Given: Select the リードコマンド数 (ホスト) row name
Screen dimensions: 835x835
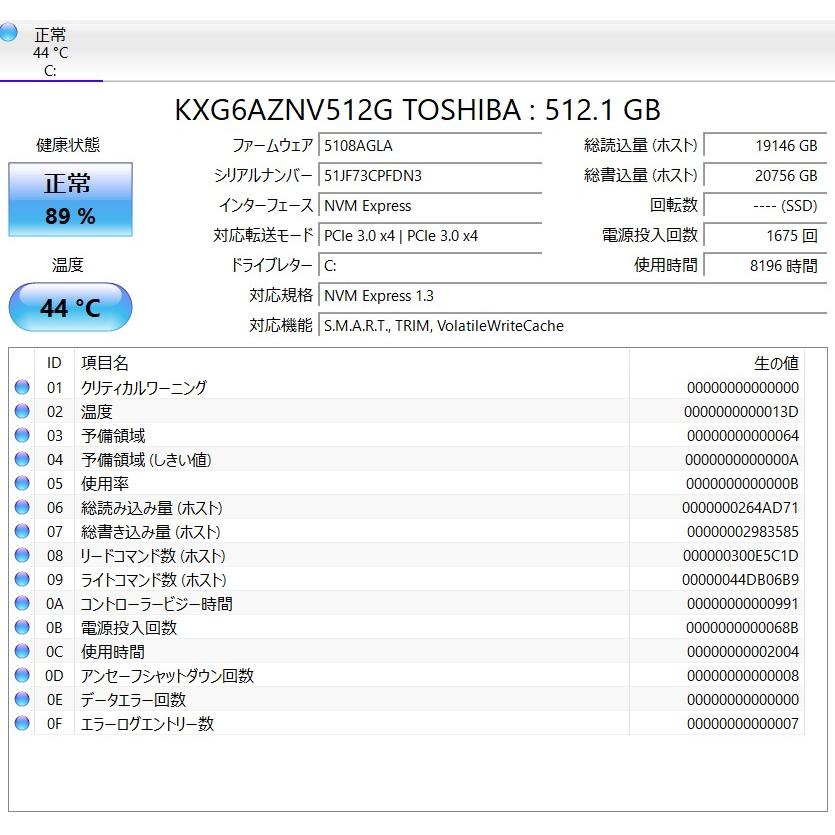Looking at the screenshot, I should (153, 555).
